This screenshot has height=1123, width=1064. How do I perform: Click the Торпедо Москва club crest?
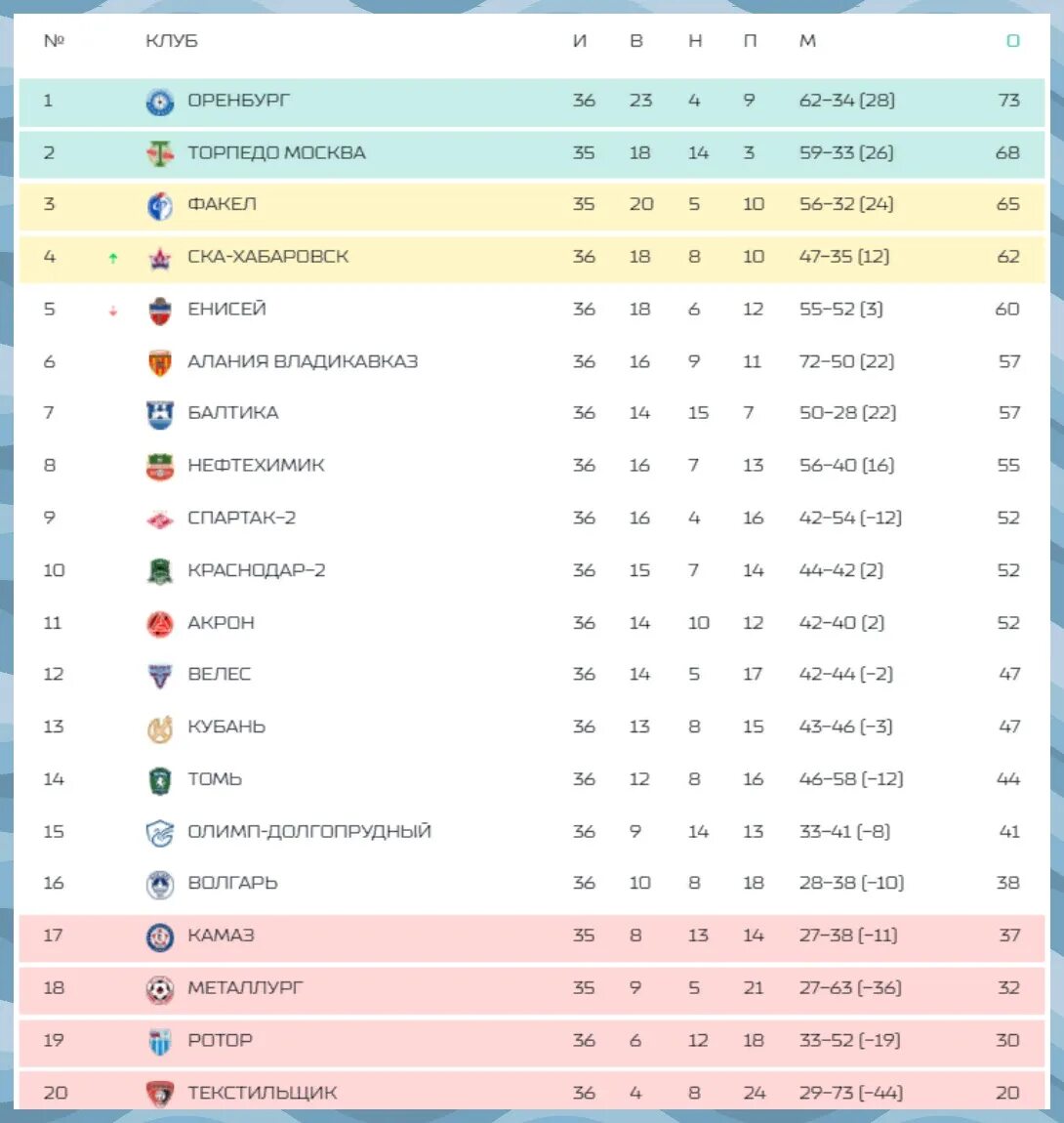[x=160, y=153]
